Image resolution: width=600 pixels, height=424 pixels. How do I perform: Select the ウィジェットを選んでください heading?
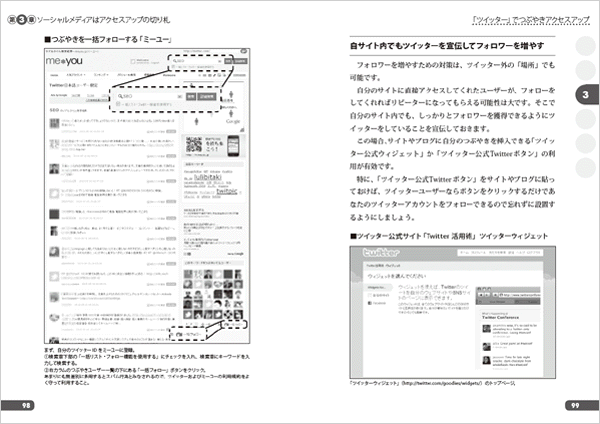396,276
